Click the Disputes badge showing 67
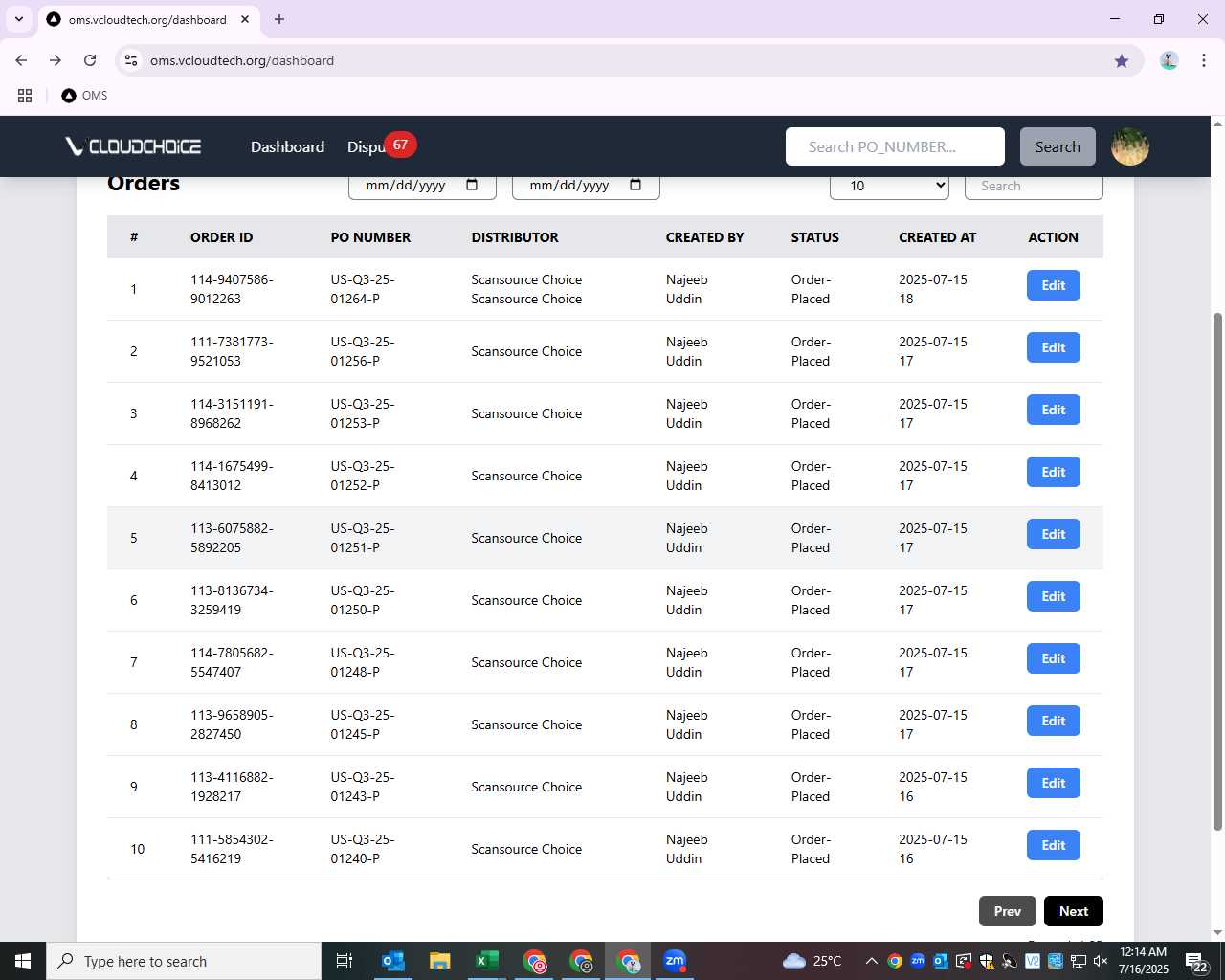Viewport: 1225px width, 980px height. 400,145
